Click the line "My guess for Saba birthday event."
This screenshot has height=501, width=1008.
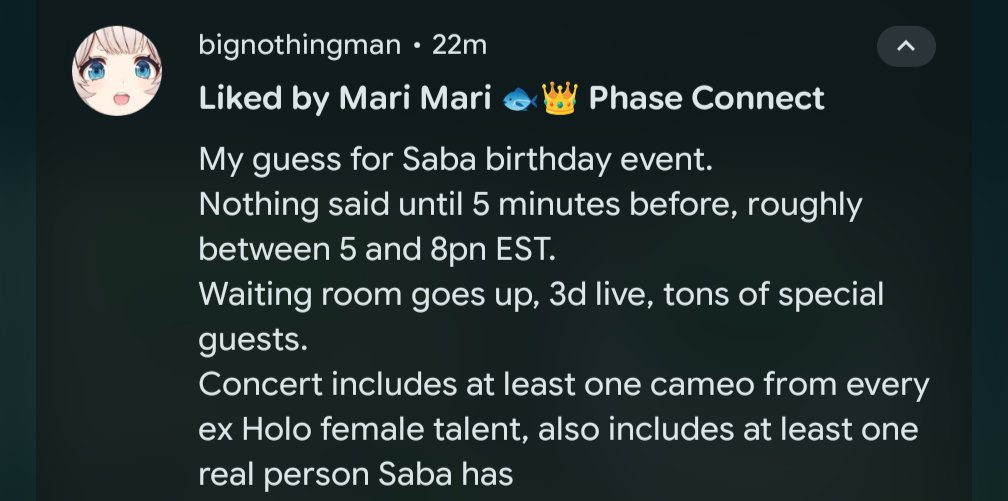pyautogui.click(x=456, y=159)
